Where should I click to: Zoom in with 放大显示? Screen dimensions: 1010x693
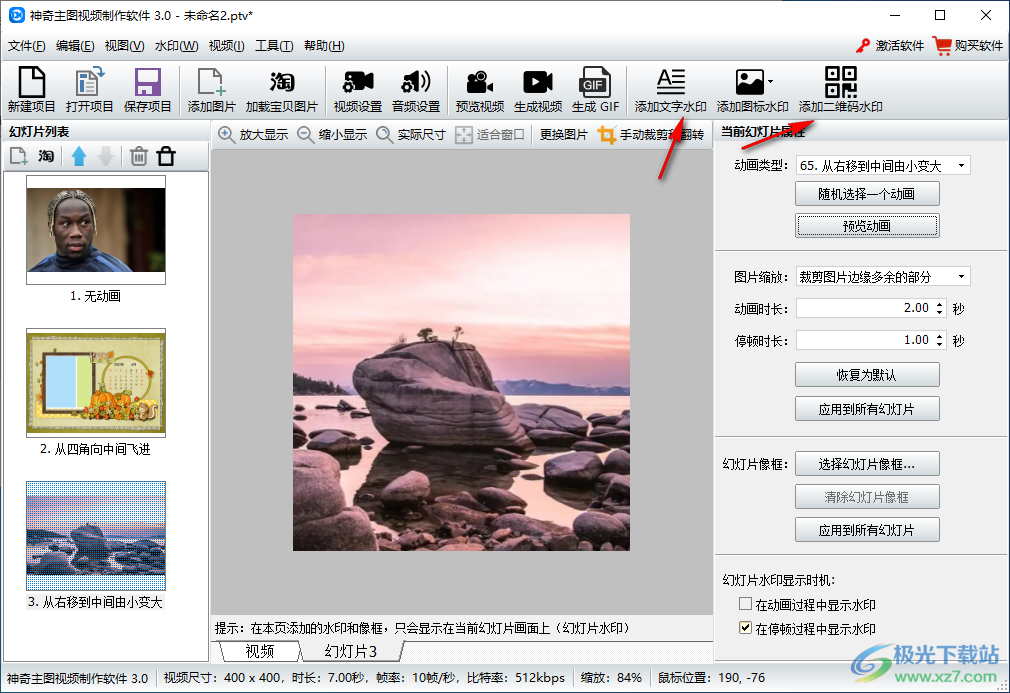(253, 135)
